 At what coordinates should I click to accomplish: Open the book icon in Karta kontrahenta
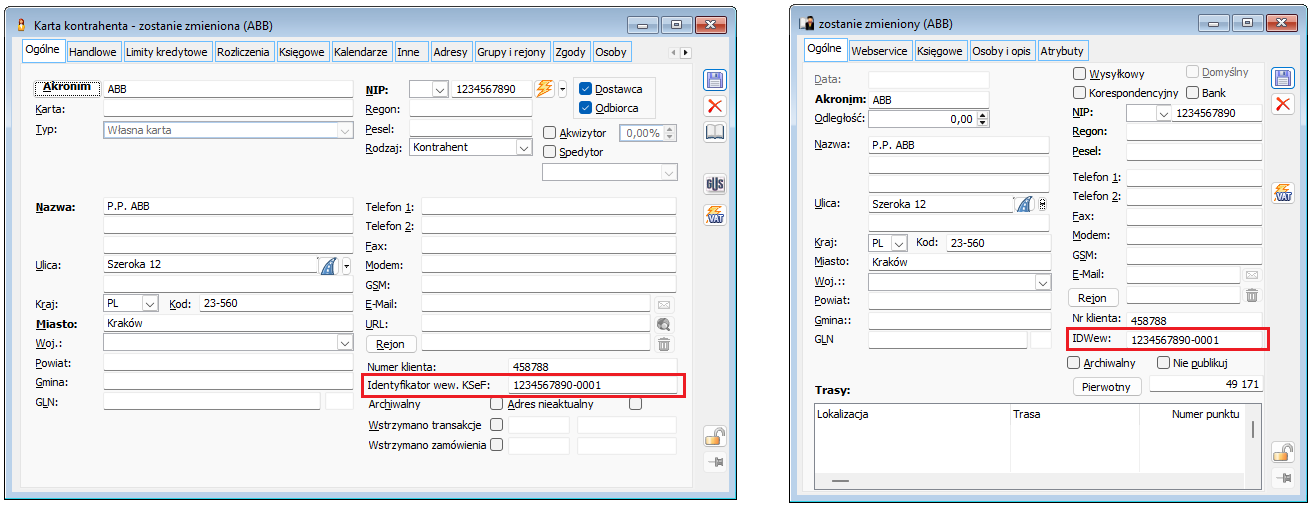715,132
